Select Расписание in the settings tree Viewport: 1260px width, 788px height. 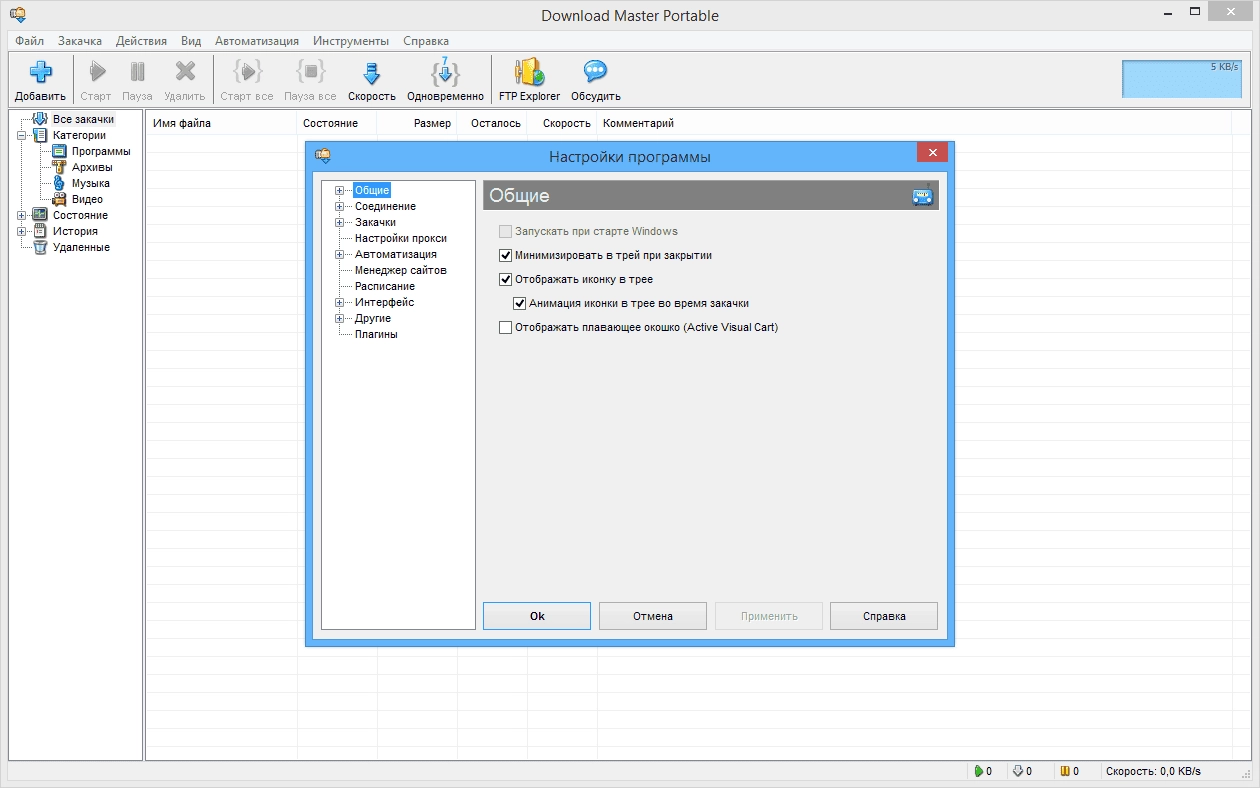click(x=385, y=286)
